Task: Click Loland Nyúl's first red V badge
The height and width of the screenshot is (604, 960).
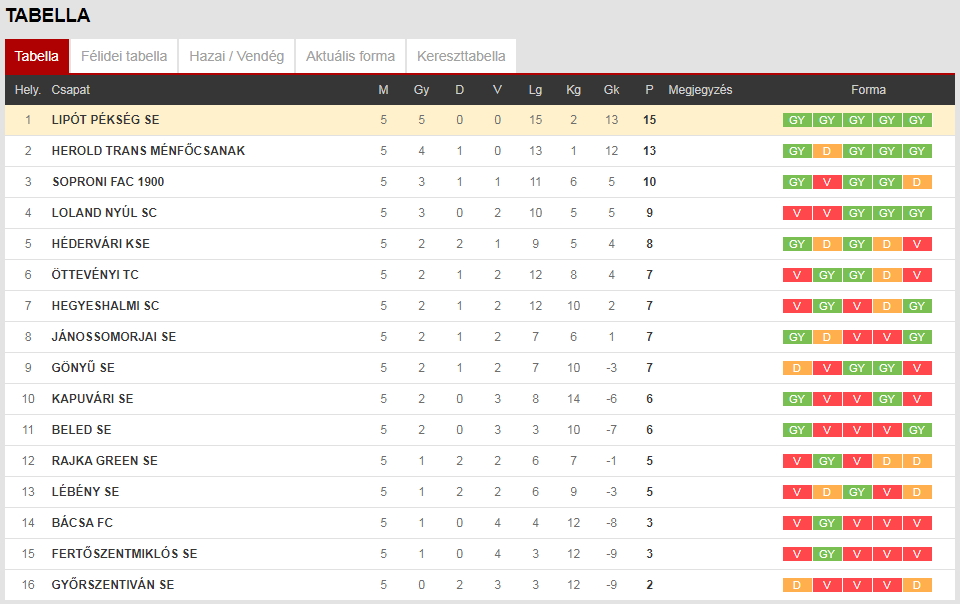Action: 797,213
